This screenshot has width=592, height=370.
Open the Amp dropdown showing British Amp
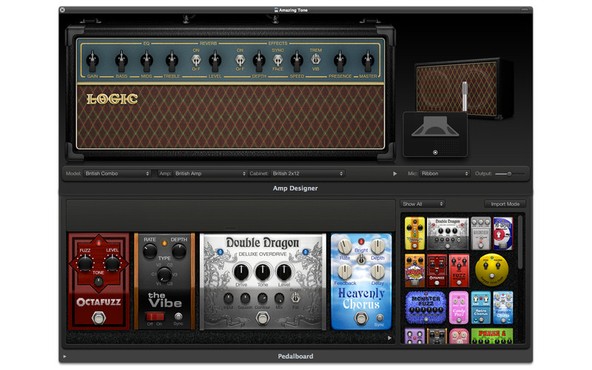pyautogui.click(x=210, y=173)
